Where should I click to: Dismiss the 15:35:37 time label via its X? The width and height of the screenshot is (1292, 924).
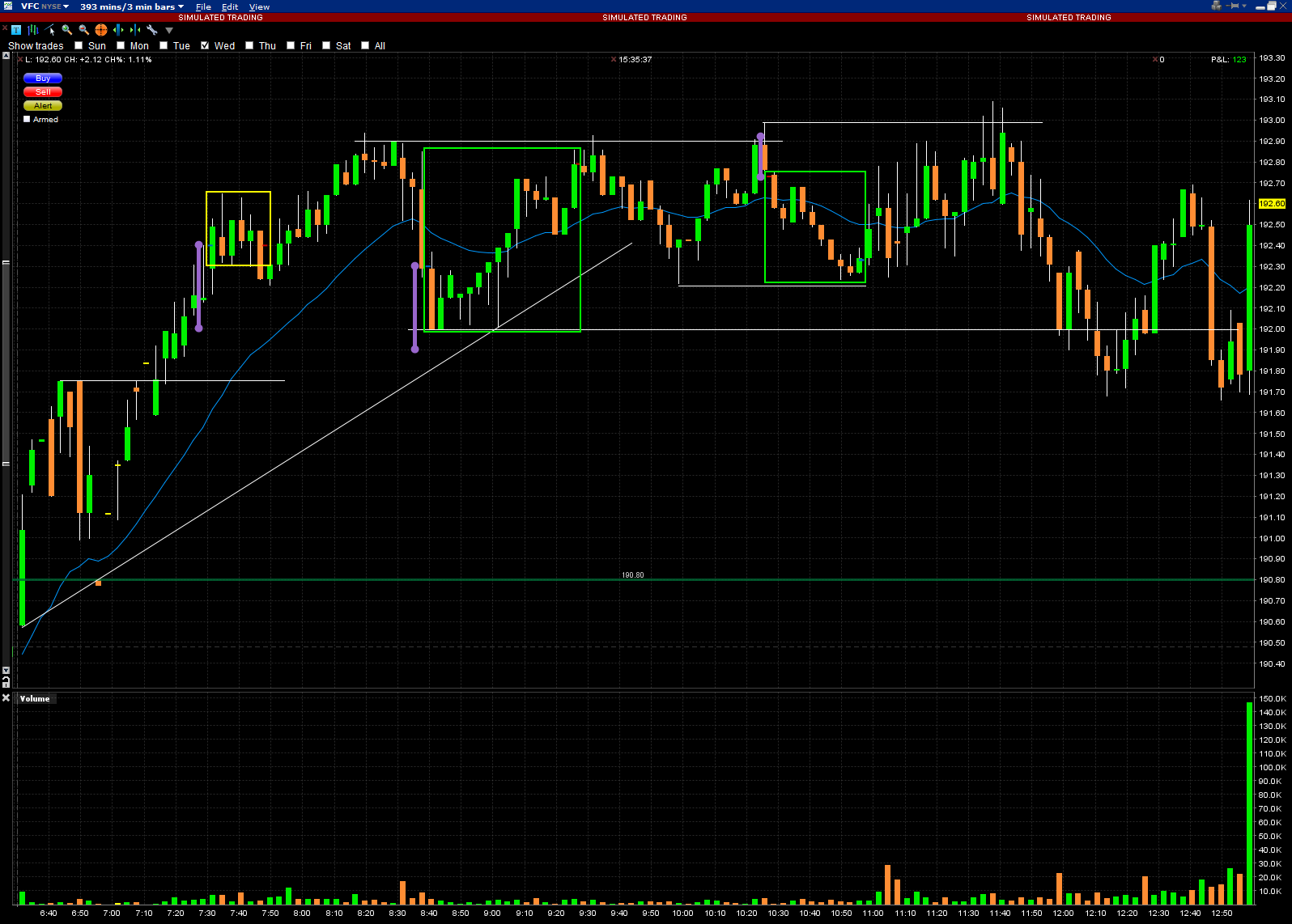point(614,59)
